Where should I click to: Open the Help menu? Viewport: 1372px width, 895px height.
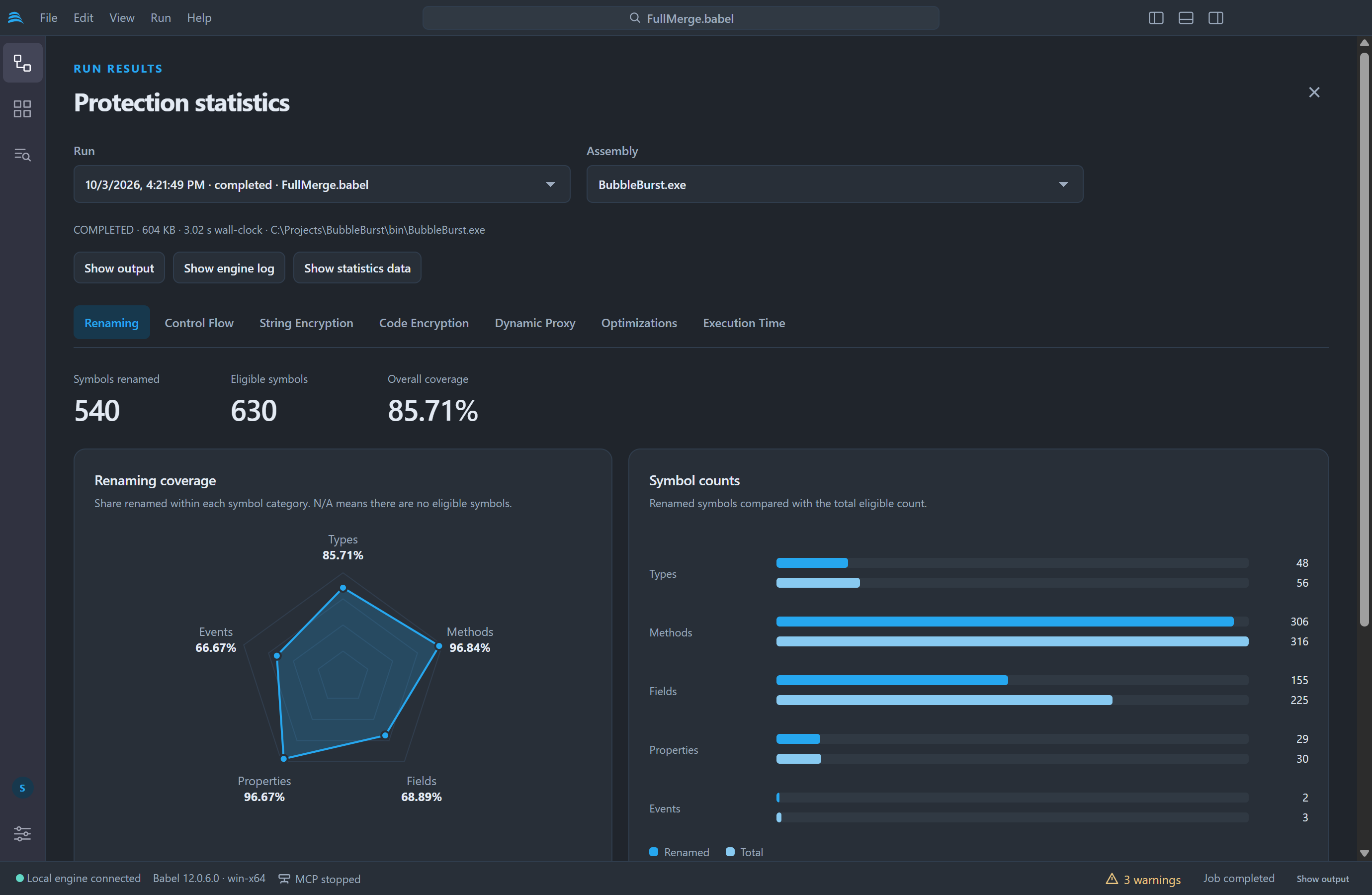coord(199,18)
